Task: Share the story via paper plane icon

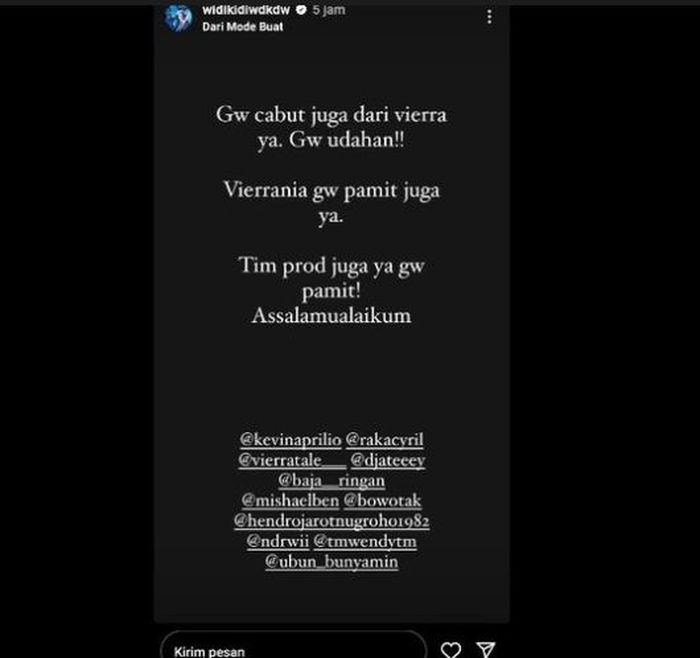Action: 485,650
